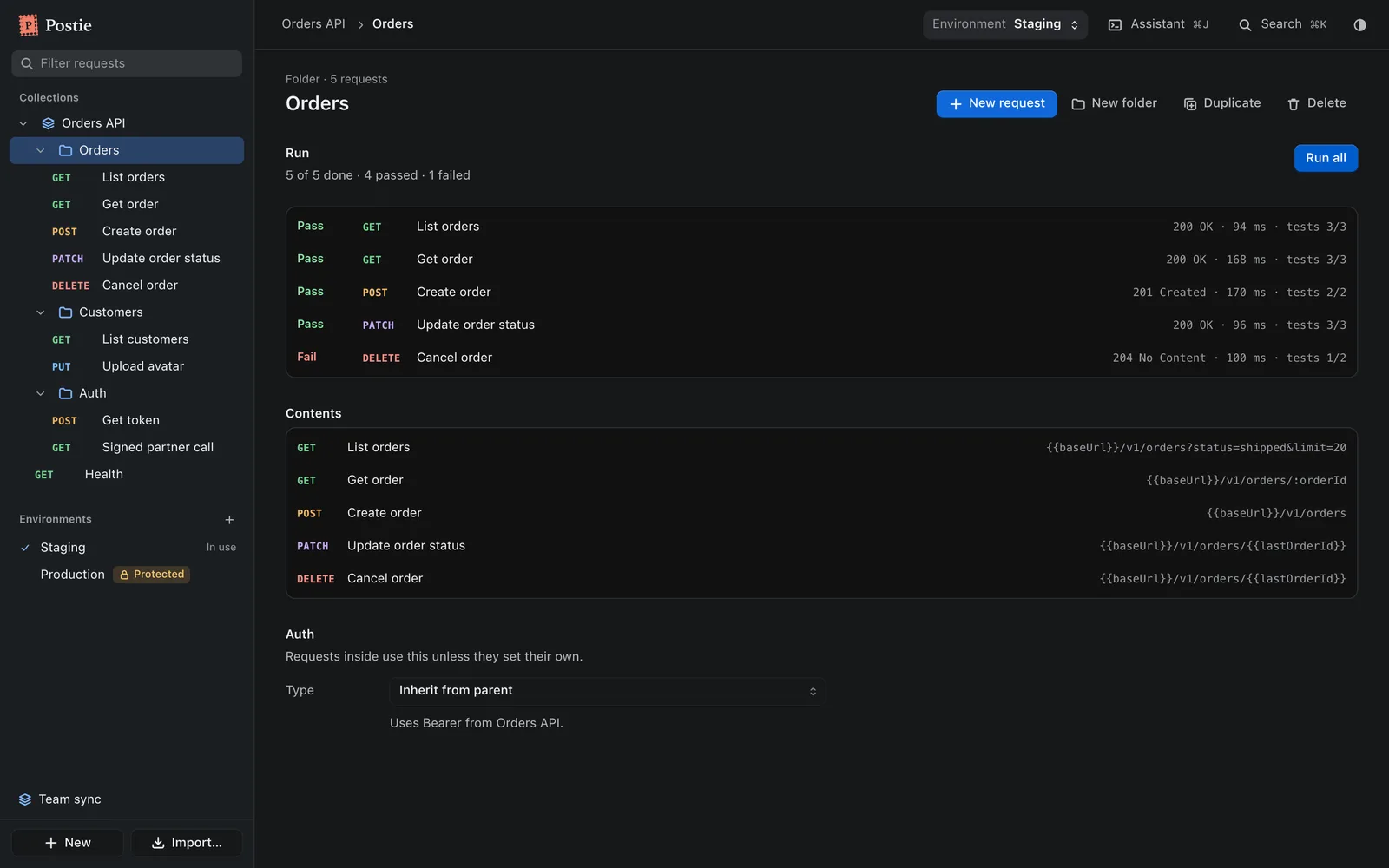
Task: Collapse the Auth folder chevron
Action: click(x=40, y=393)
